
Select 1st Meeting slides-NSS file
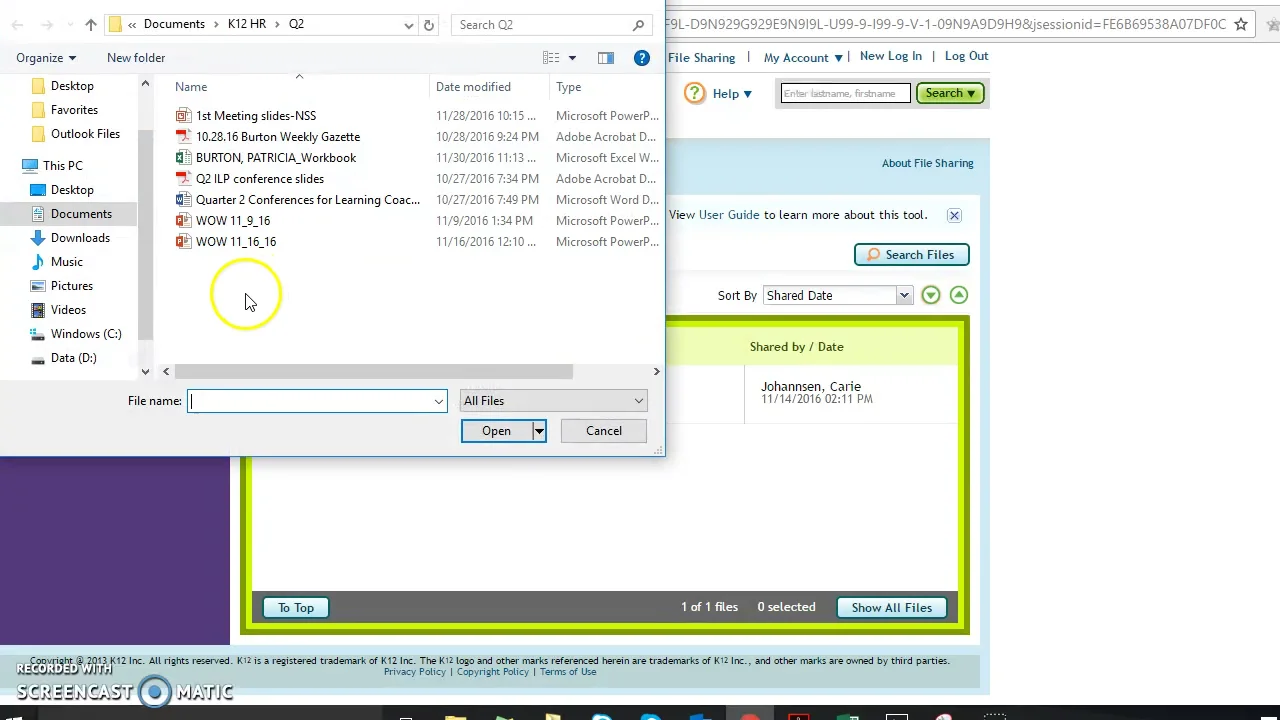256,116
